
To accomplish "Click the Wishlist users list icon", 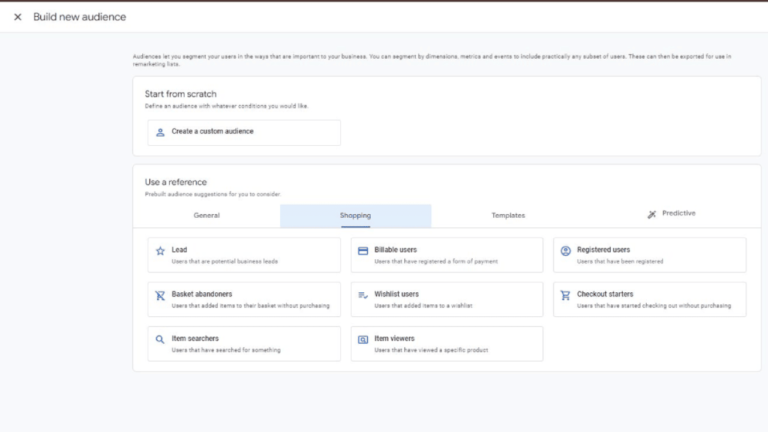I will [x=363, y=295].
